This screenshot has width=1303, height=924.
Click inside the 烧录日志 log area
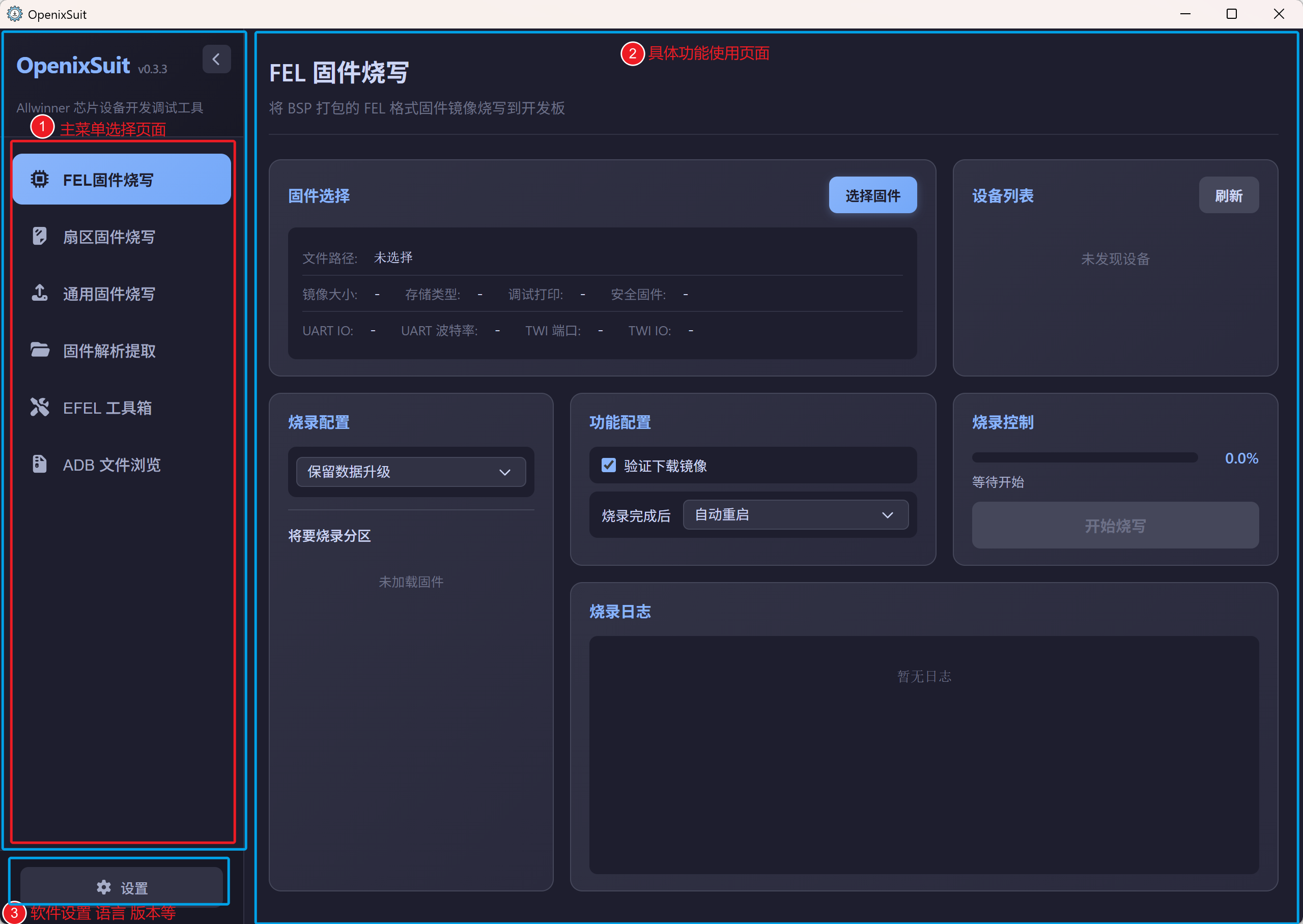pos(923,755)
